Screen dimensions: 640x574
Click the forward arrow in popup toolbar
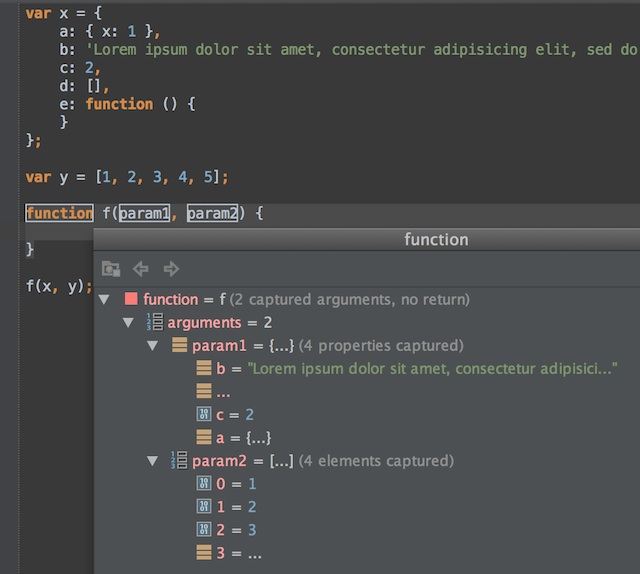click(171, 268)
